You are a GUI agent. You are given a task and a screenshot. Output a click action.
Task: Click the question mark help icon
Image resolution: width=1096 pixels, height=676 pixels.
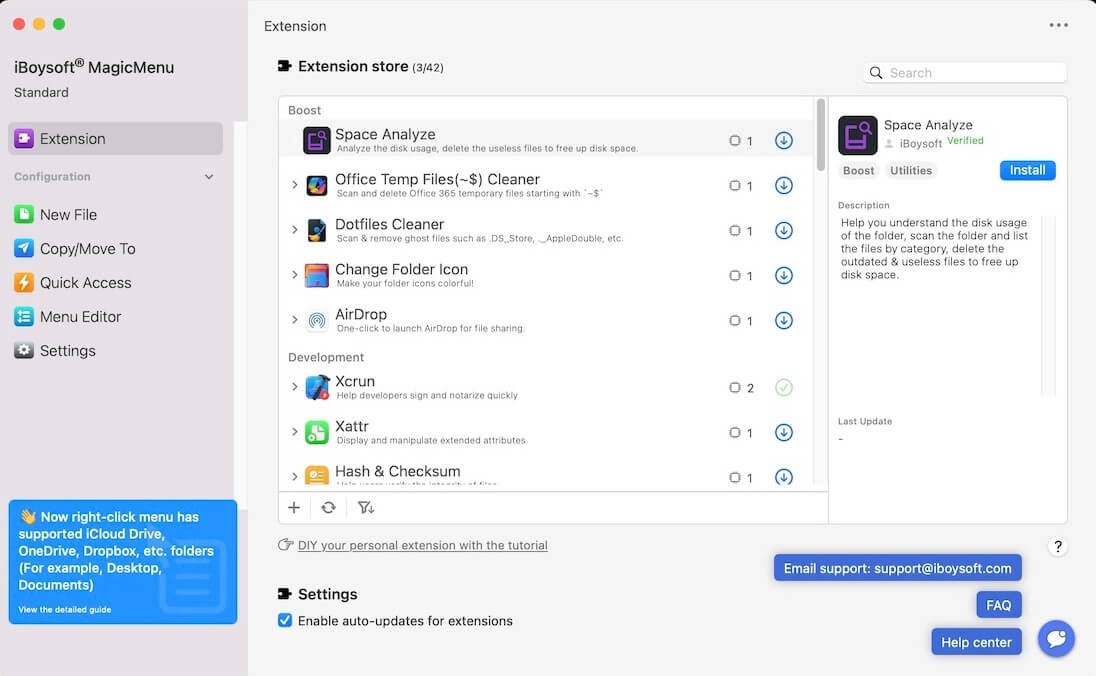[x=1058, y=547]
